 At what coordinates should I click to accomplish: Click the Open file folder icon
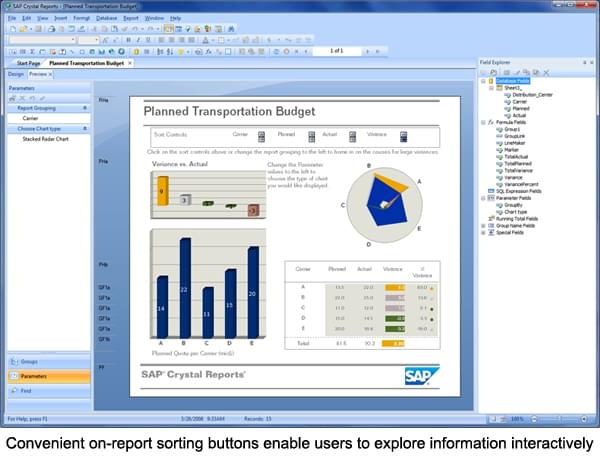click(x=23, y=29)
